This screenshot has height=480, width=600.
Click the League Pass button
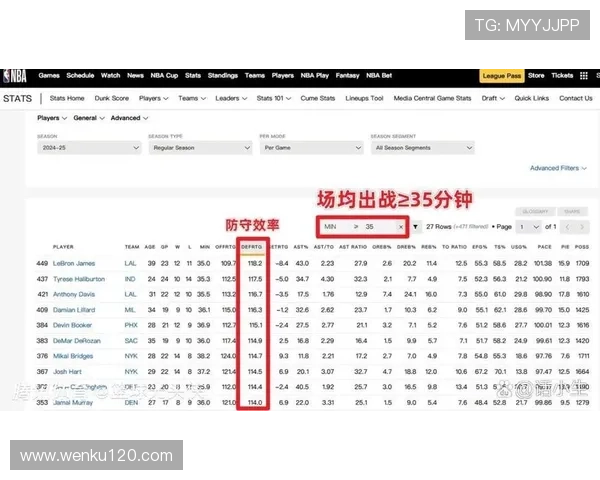pyautogui.click(x=502, y=76)
